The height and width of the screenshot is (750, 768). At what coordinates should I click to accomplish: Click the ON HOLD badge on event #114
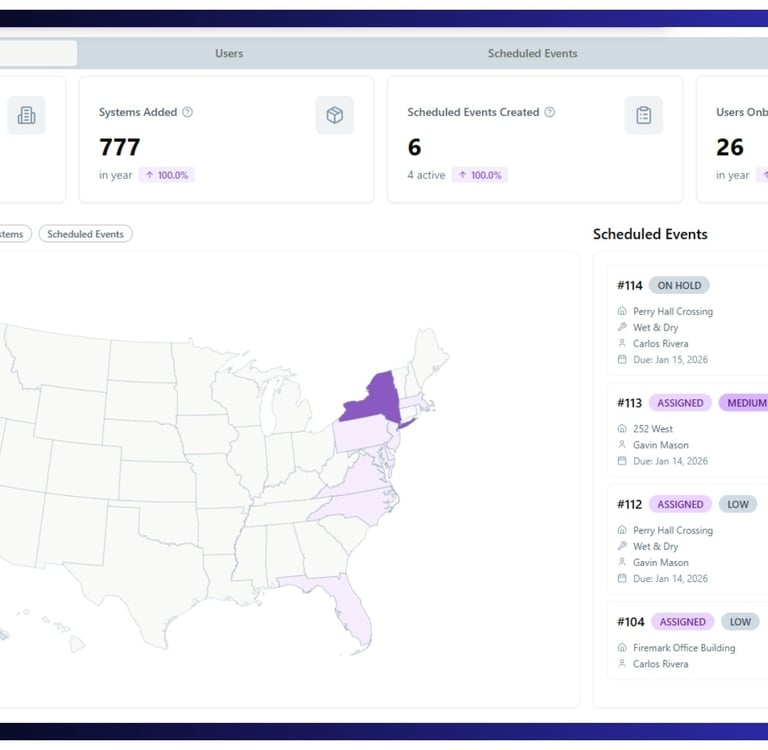679,285
